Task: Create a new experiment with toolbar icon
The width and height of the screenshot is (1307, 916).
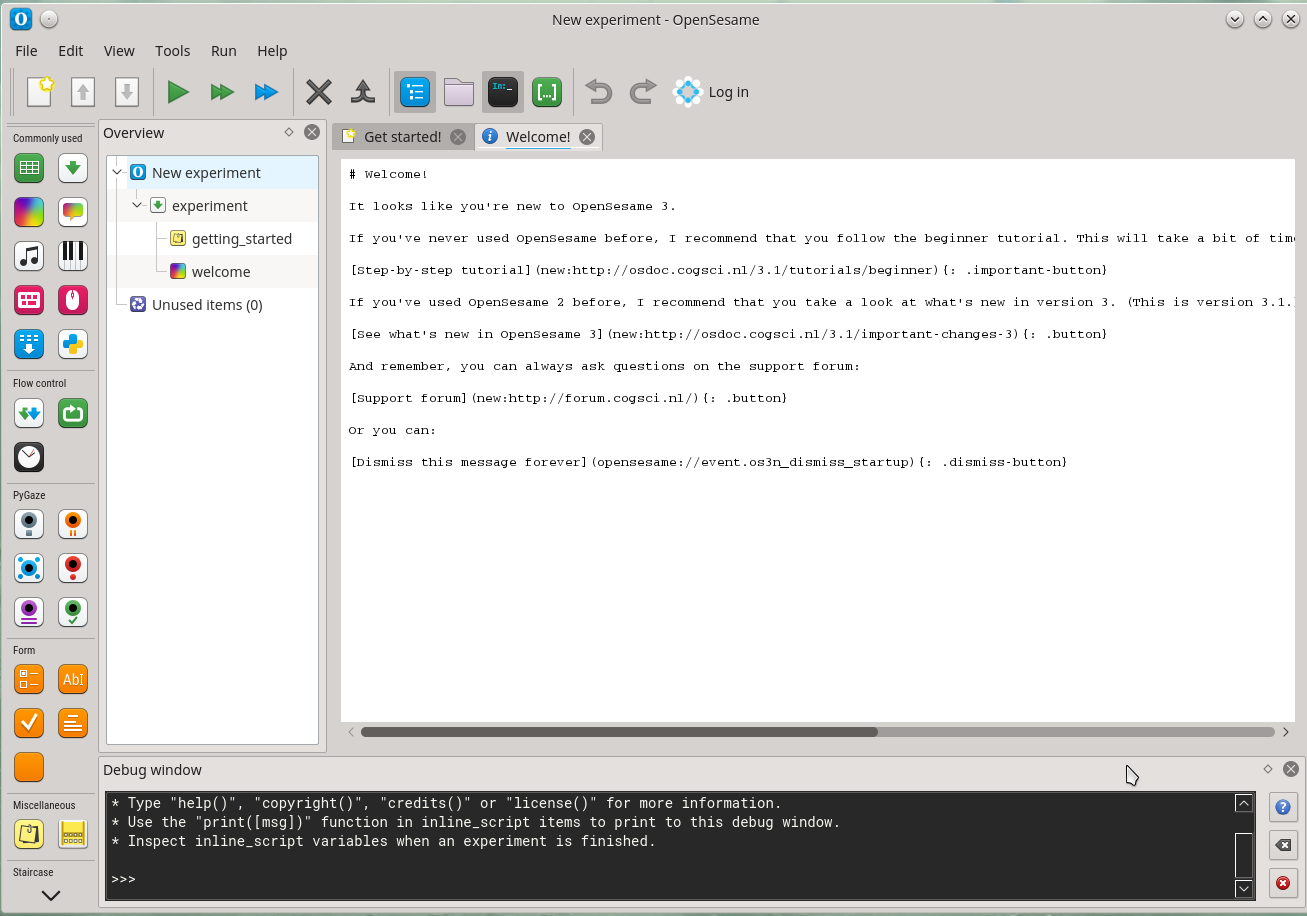Action: [40, 92]
